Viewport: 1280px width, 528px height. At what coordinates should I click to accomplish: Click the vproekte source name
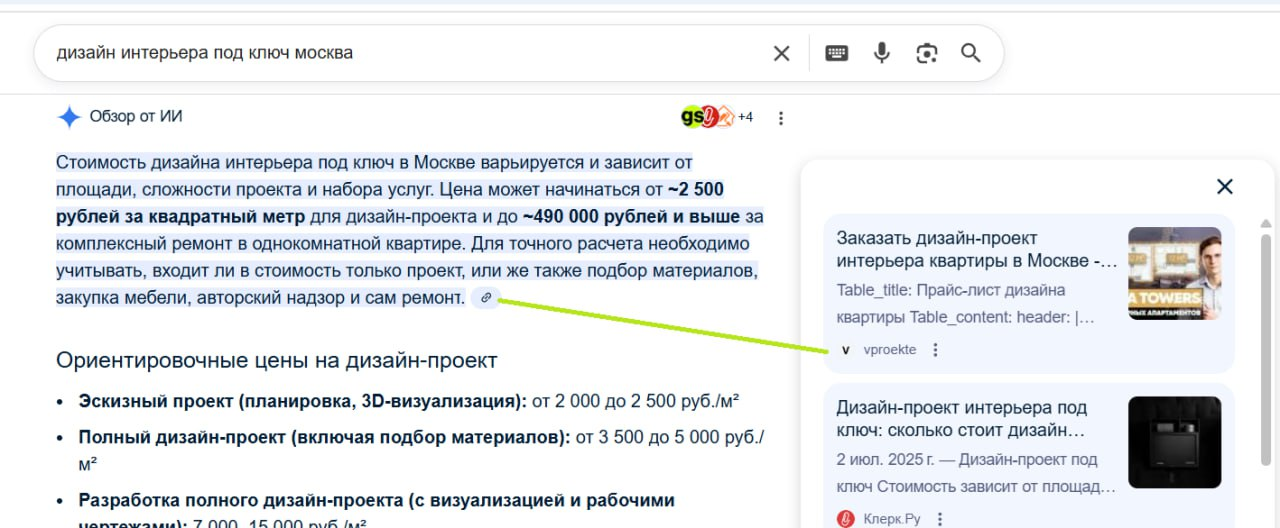pos(889,350)
